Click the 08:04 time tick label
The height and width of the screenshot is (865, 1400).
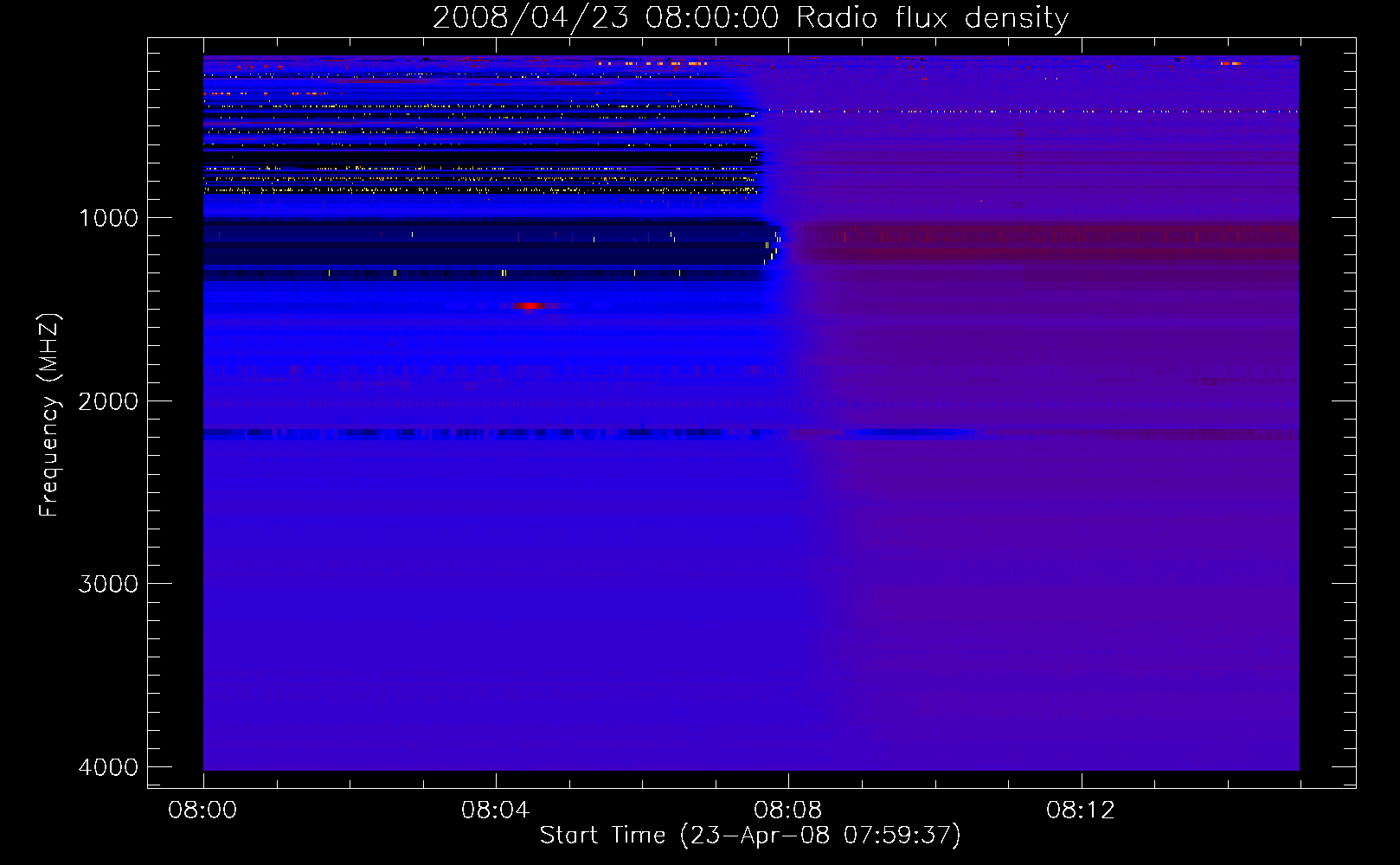[x=495, y=811]
